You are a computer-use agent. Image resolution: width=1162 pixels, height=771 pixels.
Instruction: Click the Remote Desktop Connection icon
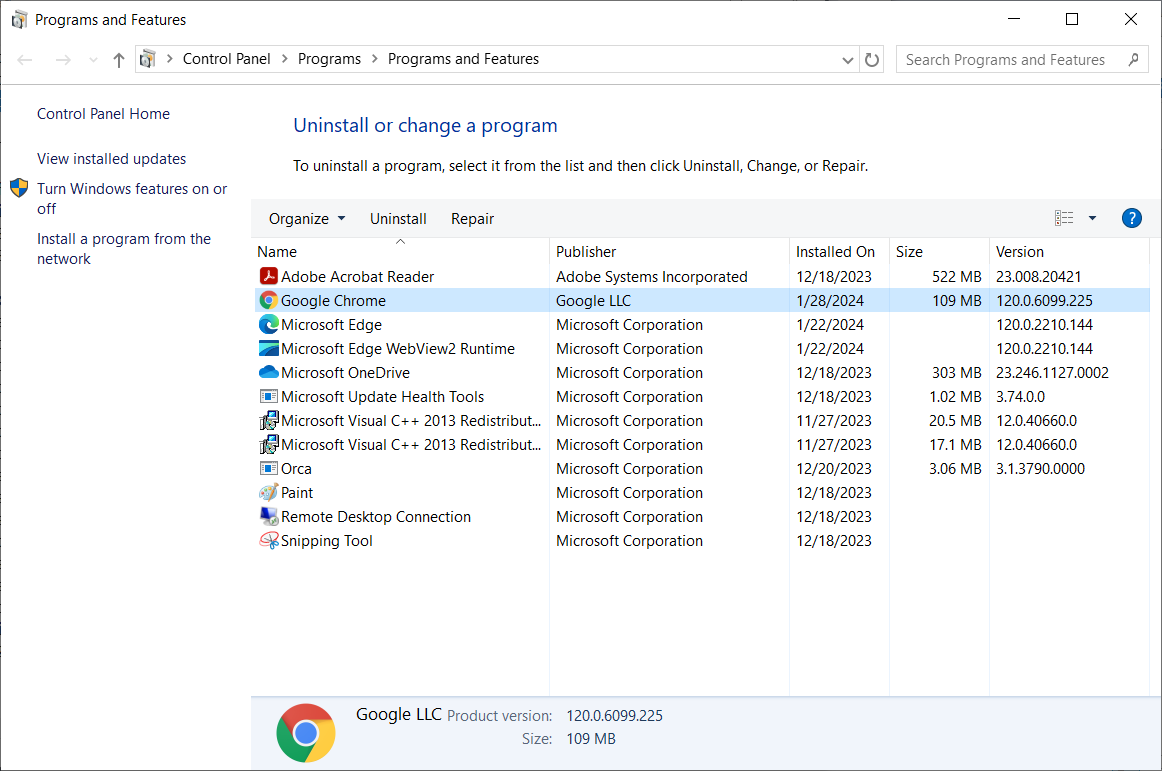[x=268, y=517]
